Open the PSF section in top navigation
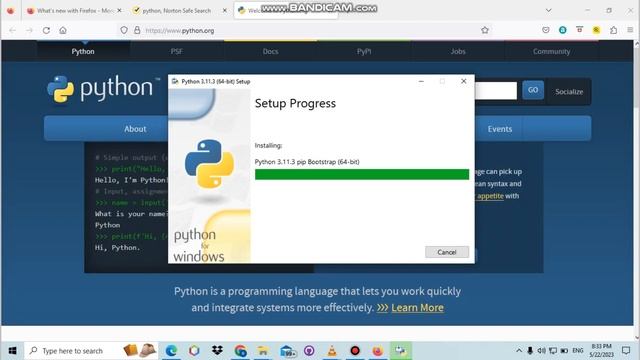Screen dimensions: 640x360 click(177, 51)
